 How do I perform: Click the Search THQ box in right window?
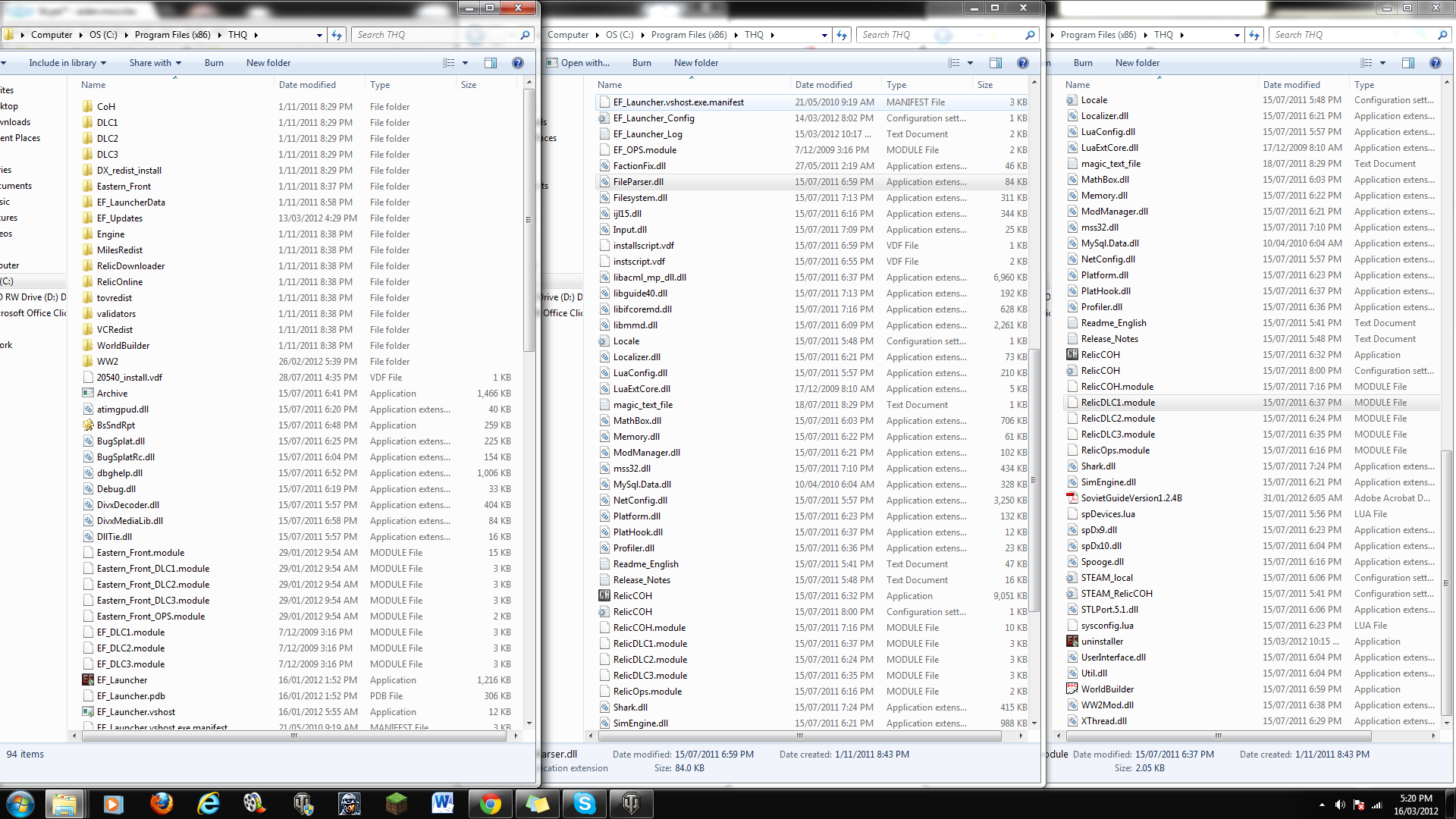pyautogui.click(x=1360, y=35)
